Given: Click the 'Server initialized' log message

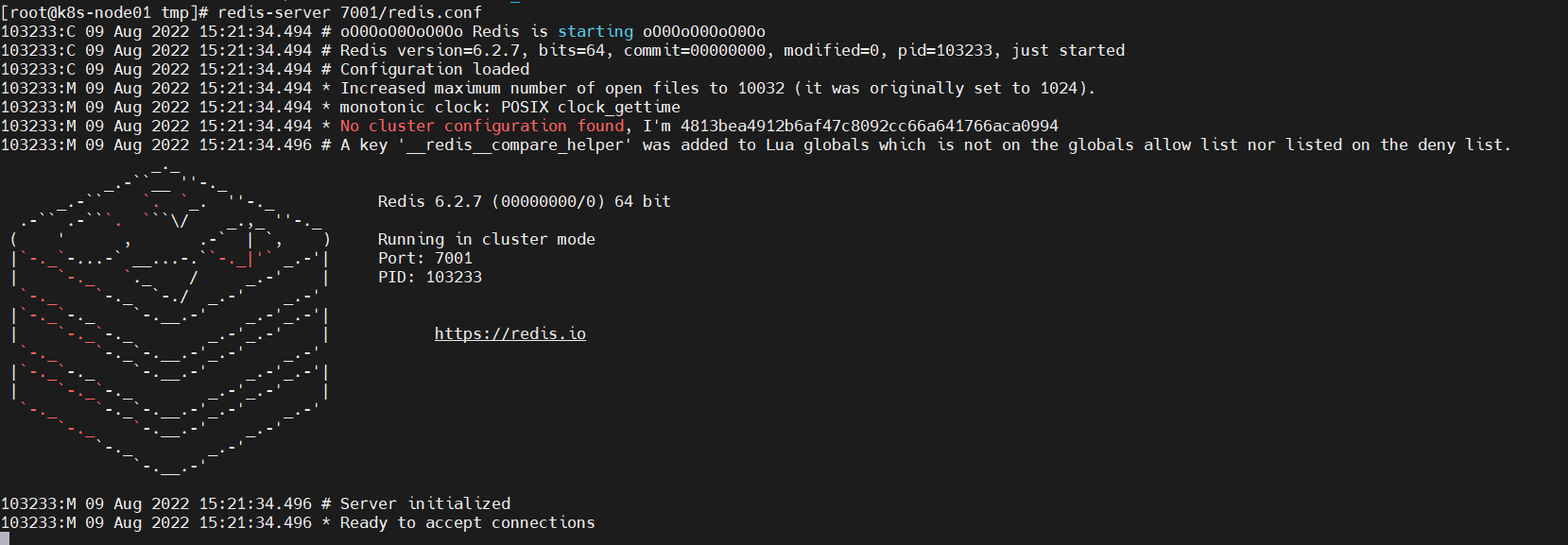Looking at the screenshot, I should (425, 503).
